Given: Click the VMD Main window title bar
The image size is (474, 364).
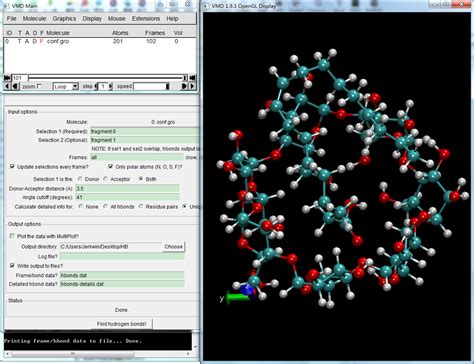Looking at the screenshot, I should coord(100,6).
